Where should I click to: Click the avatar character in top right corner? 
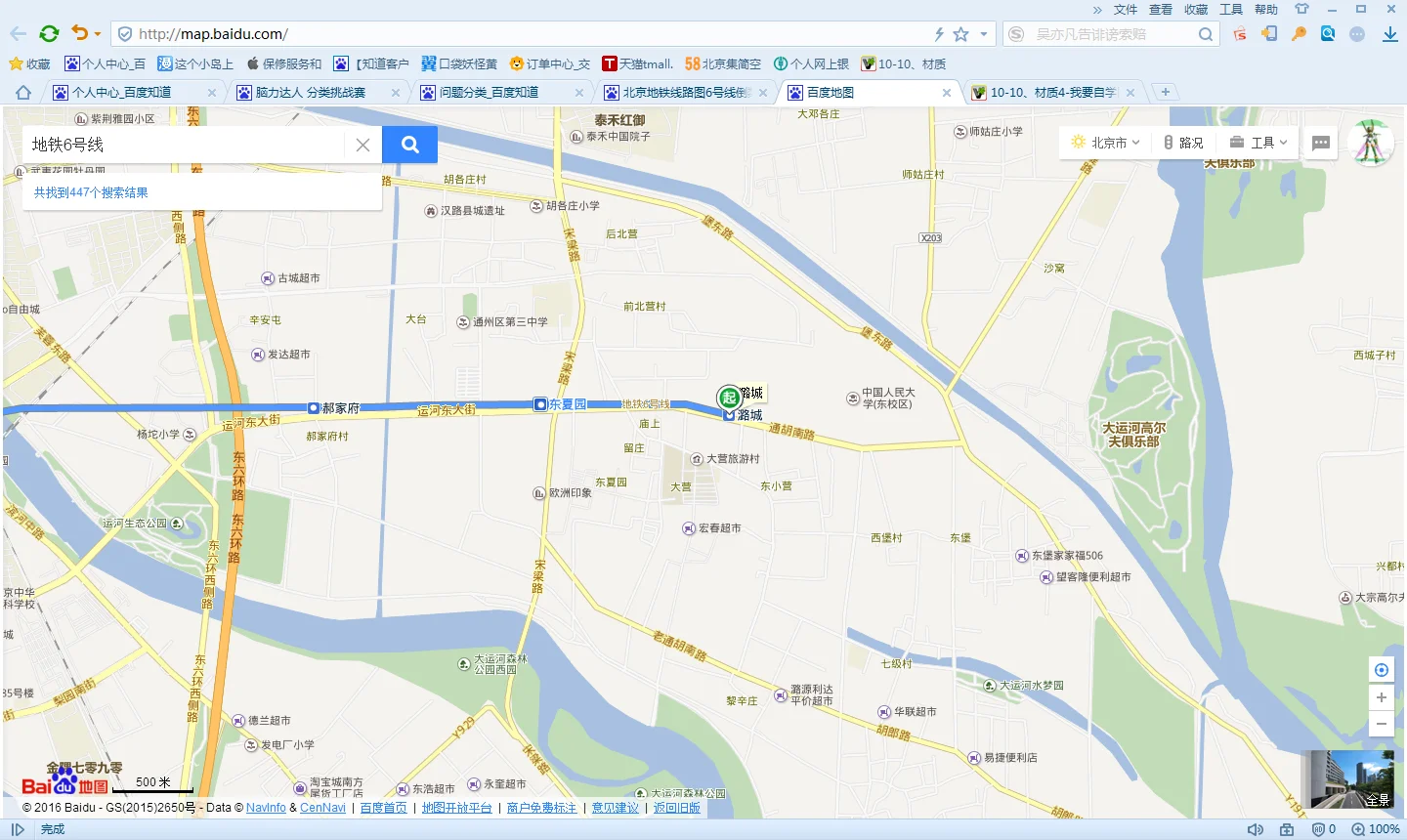[1370, 143]
